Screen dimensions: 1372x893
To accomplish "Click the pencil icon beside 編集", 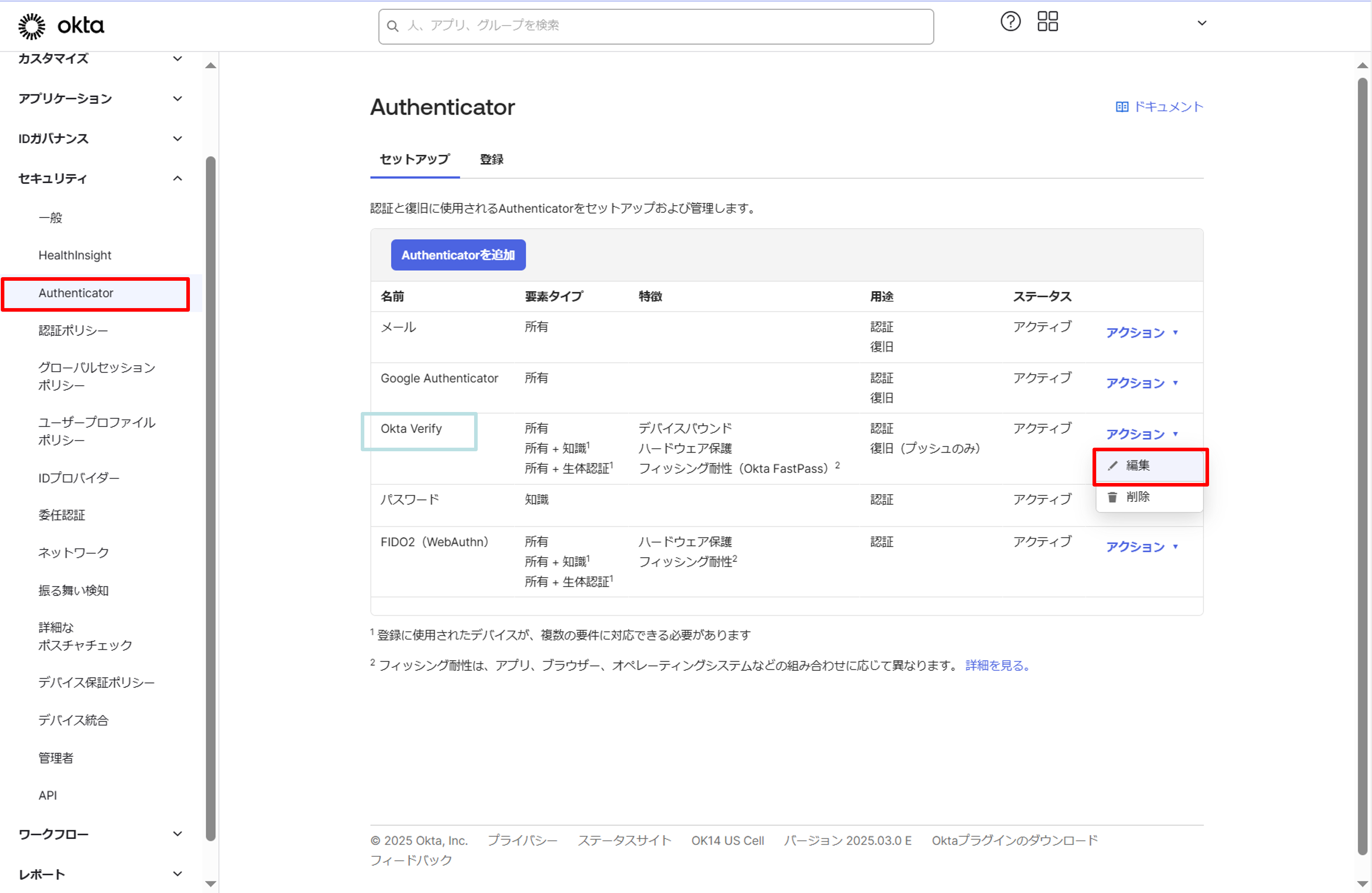I will [x=1113, y=465].
